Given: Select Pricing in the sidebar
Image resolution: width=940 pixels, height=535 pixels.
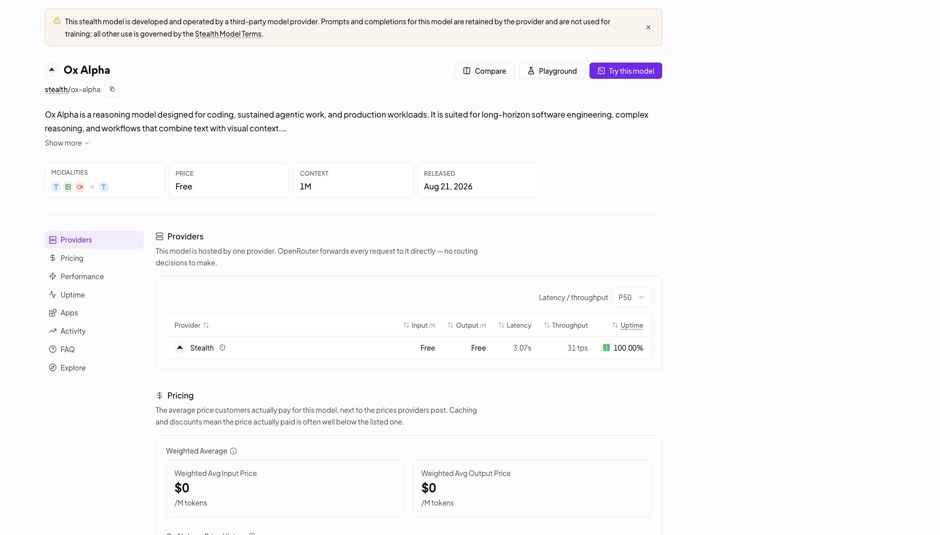Looking at the screenshot, I should point(94,258).
